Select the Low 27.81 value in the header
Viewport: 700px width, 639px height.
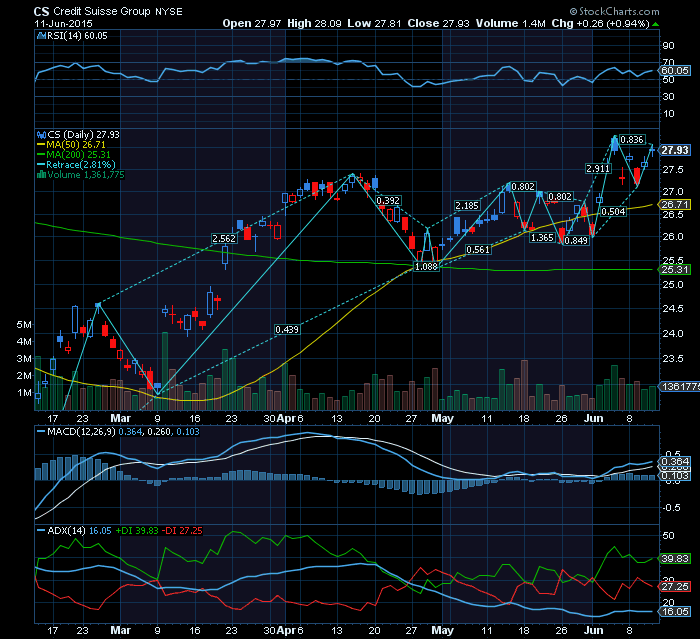tap(374, 23)
